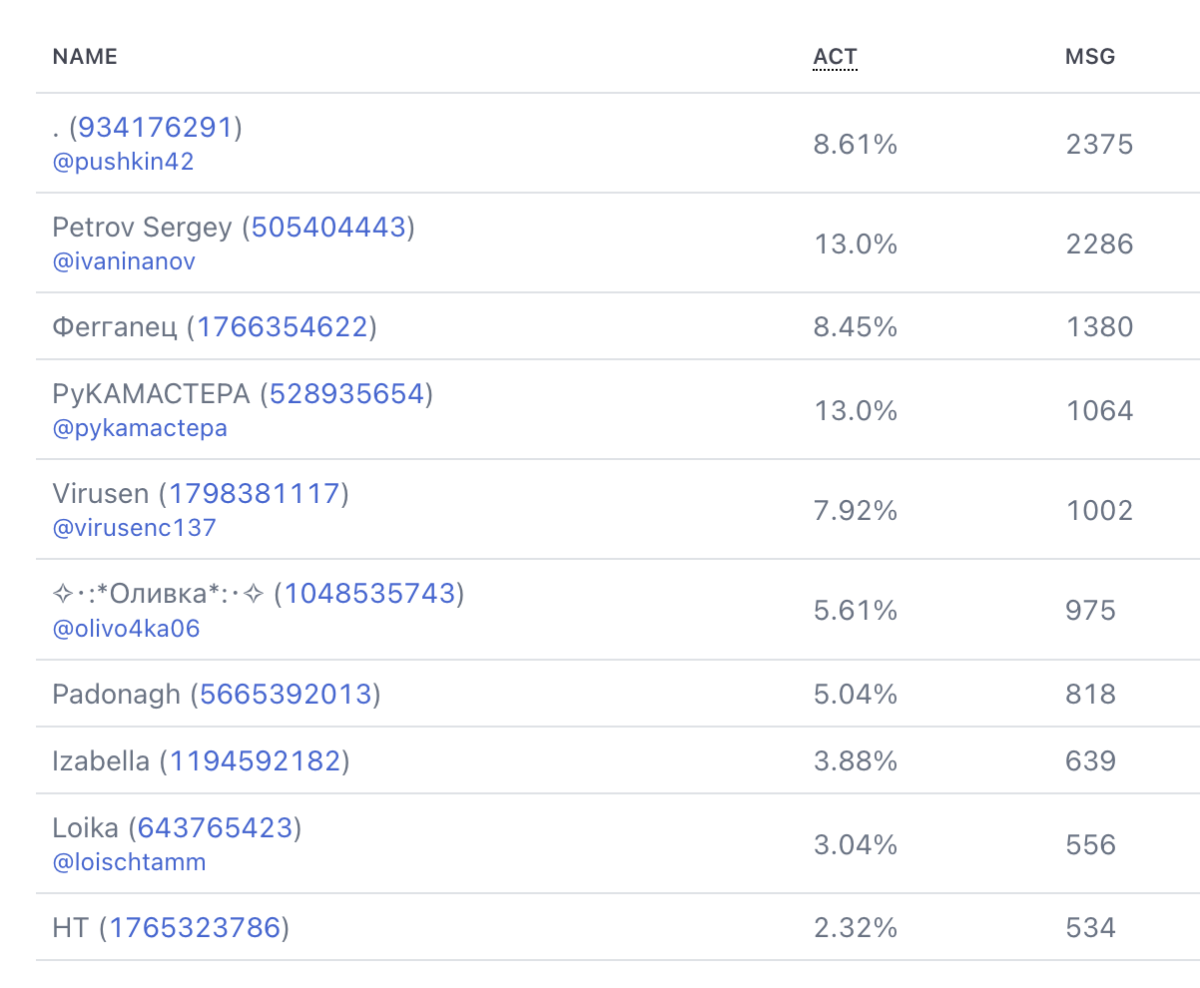Open РуКАМАСТЕРА ID 528935654 link
Image resolution: width=1200 pixels, height=988 pixels.
(x=347, y=394)
